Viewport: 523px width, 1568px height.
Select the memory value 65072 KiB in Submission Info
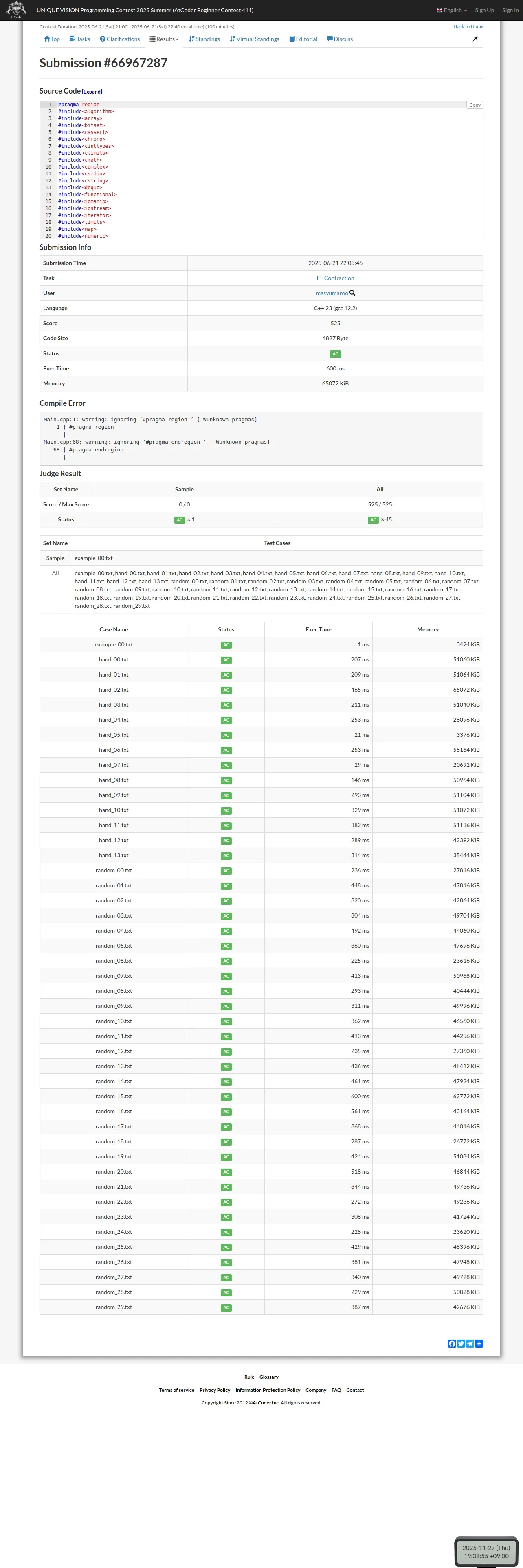[x=336, y=383]
